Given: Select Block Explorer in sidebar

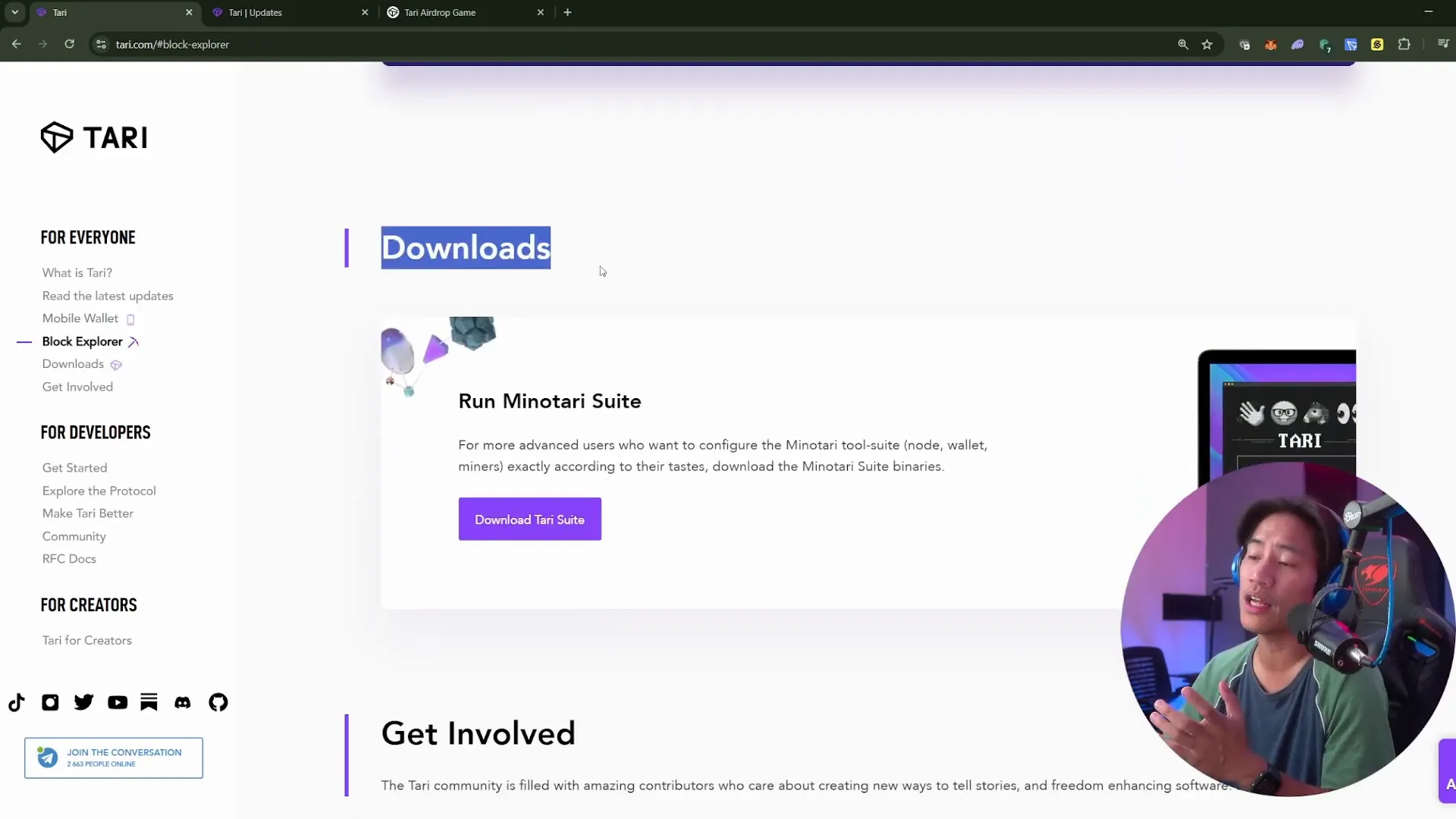Looking at the screenshot, I should coord(83,341).
